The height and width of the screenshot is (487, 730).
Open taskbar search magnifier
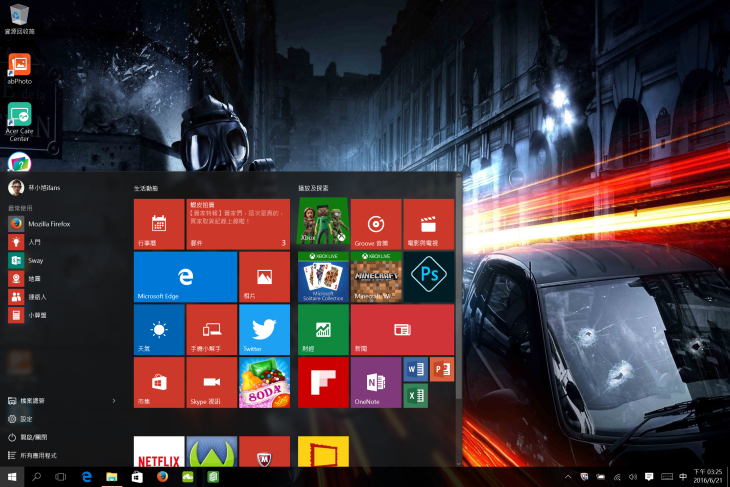36,477
